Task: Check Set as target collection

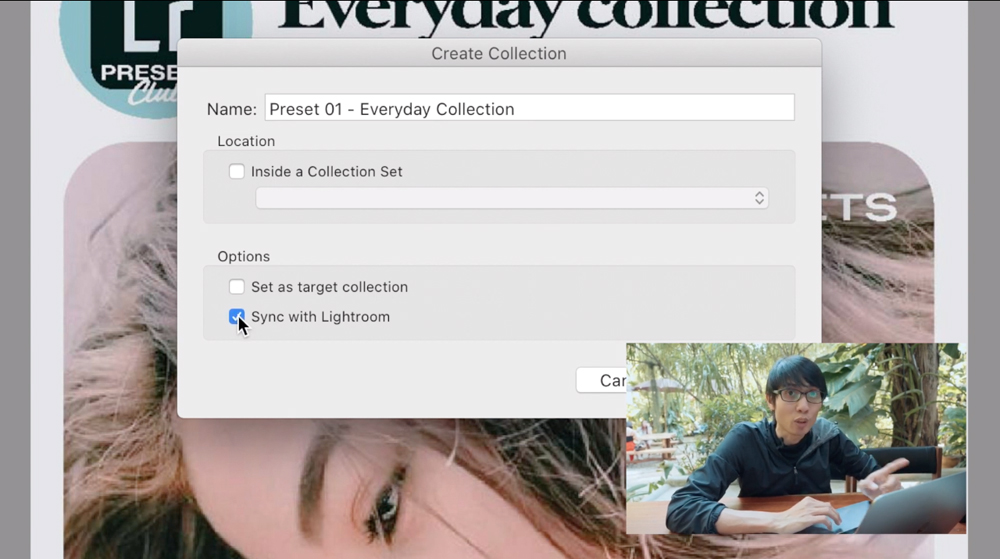Action: tap(237, 287)
